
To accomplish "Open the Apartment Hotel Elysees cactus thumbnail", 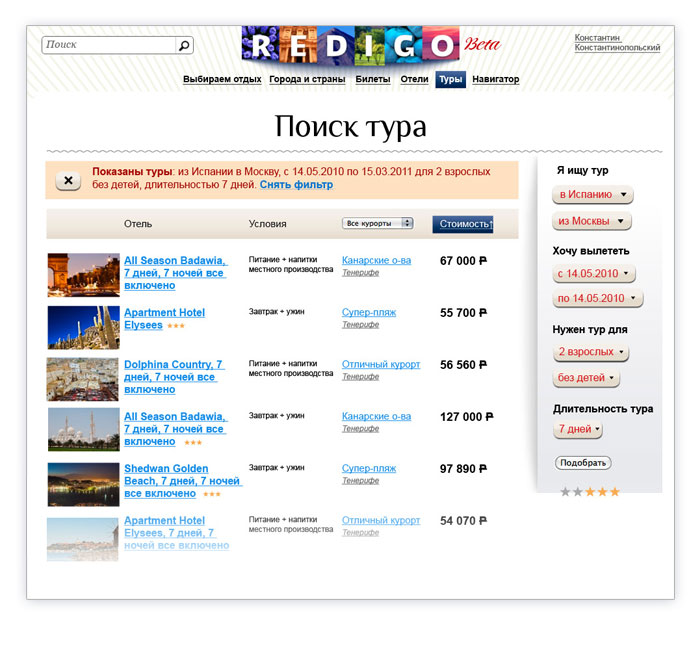I will pyautogui.click(x=83, y=327).
